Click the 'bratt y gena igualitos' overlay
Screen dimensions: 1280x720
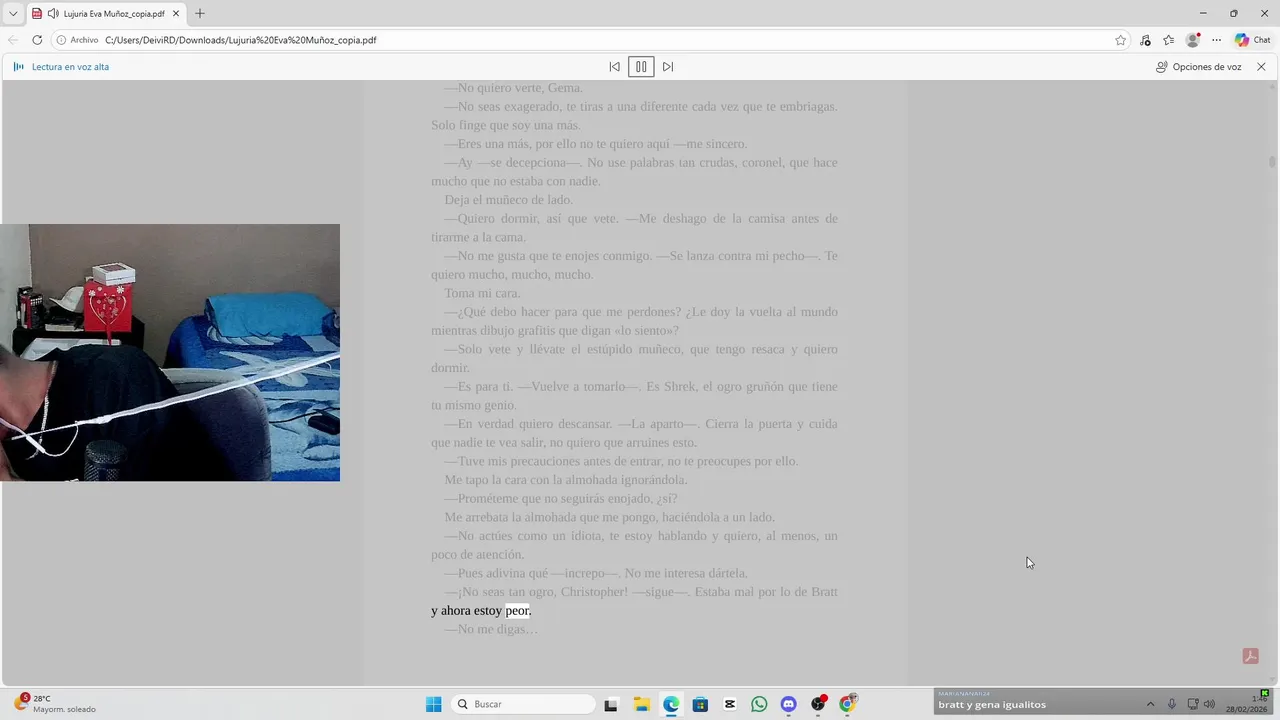(x=992, y=705)
